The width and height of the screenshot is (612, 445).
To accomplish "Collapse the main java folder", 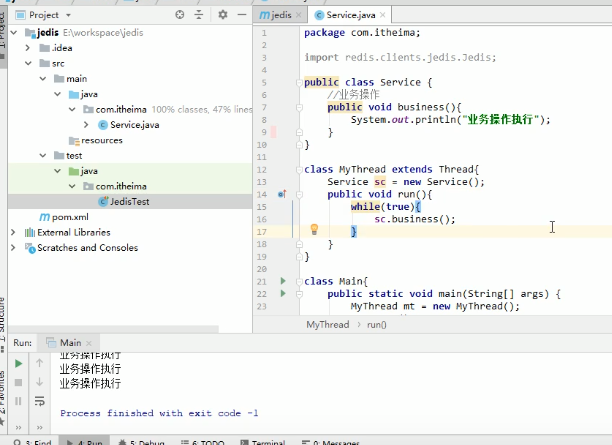I will pyautogui.click(x=57, y=94).
